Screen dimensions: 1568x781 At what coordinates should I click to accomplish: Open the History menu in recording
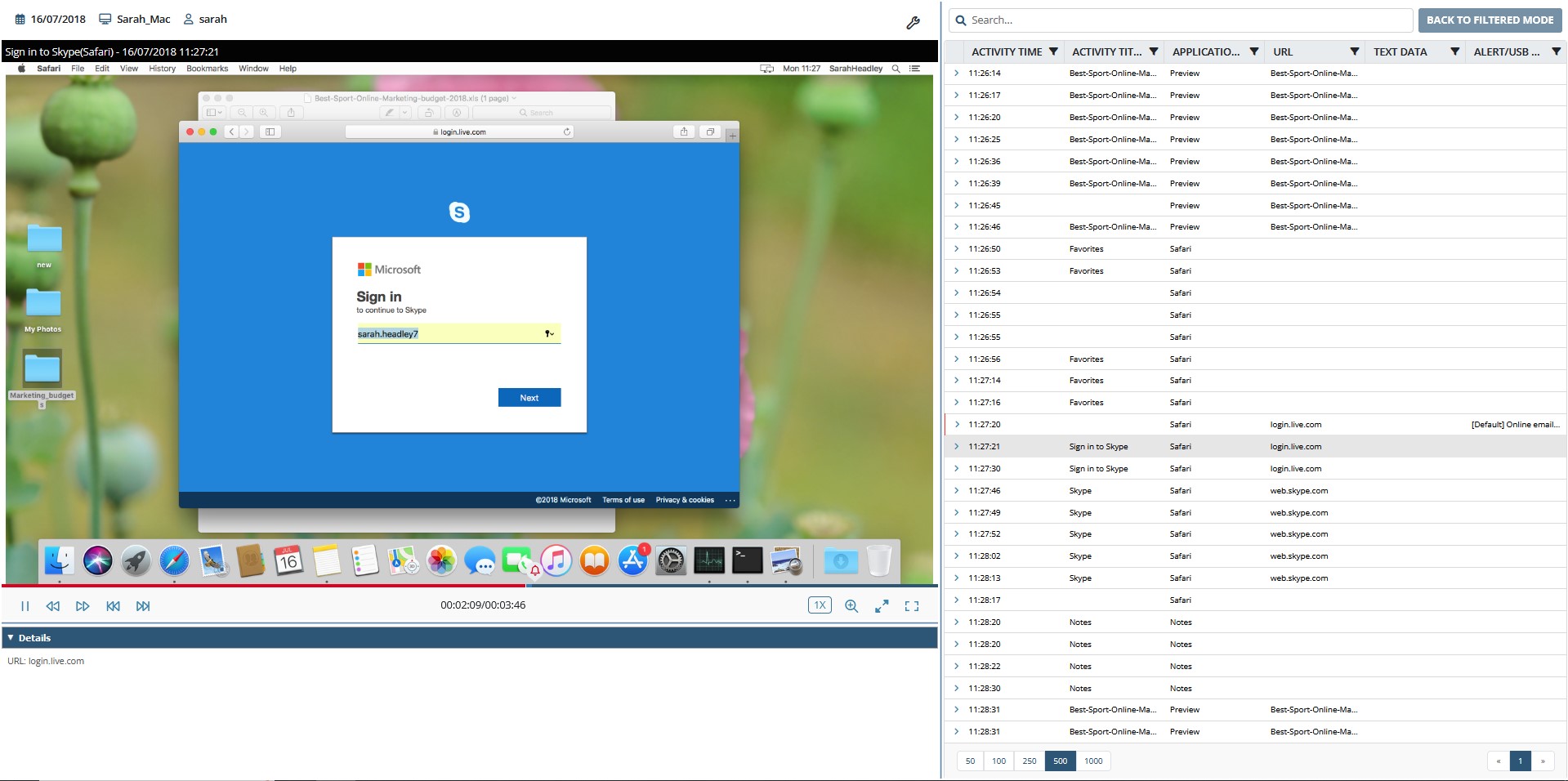click(x=162, y=69)
